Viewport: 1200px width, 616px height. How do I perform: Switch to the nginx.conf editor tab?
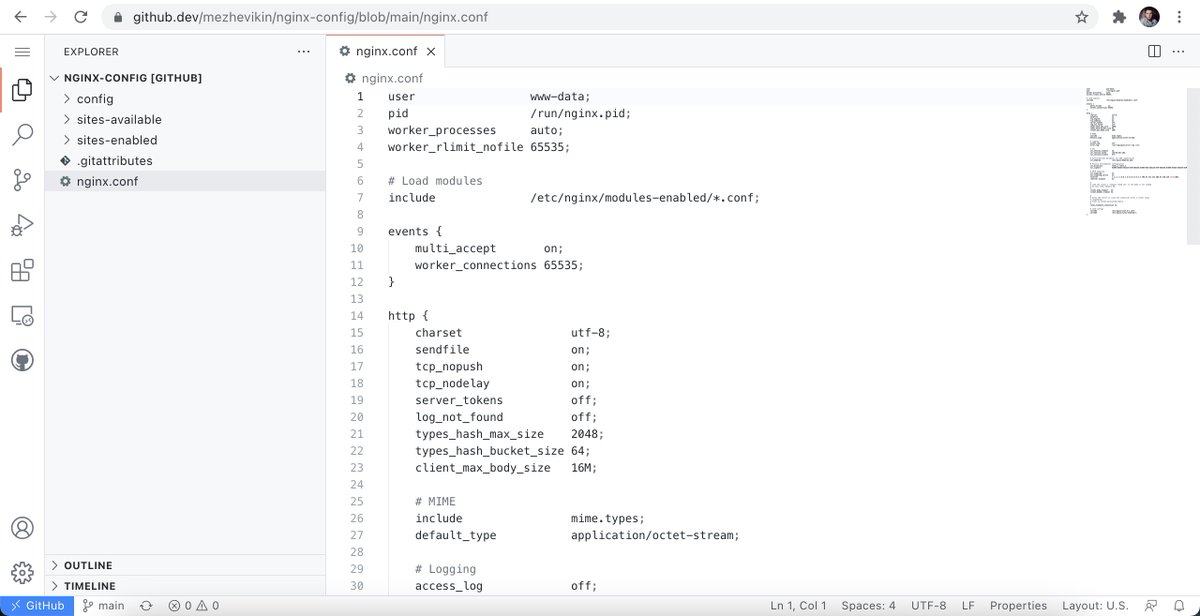point(386,51)
